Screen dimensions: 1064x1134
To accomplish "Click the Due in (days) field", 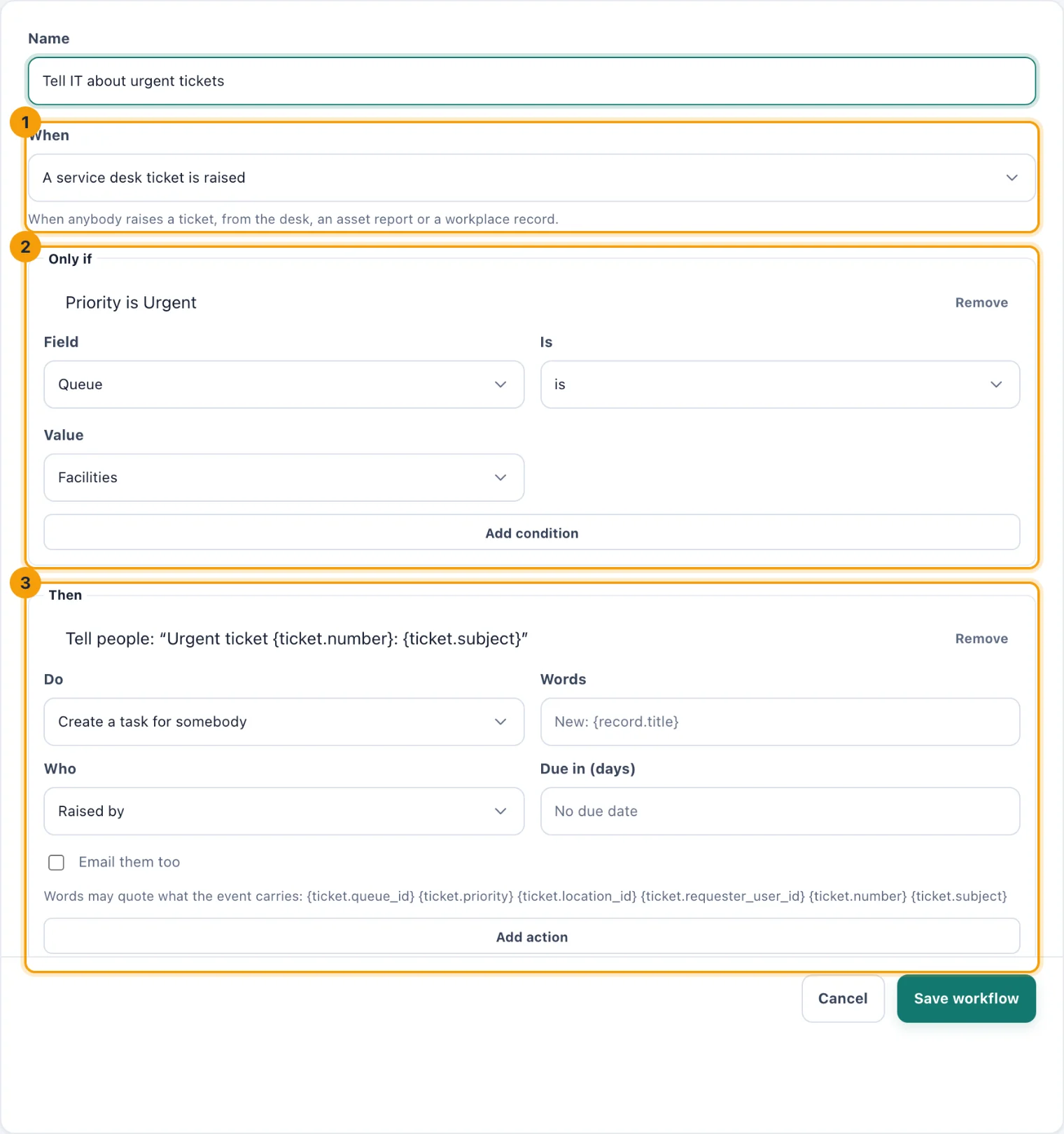I will pos(780,811).
